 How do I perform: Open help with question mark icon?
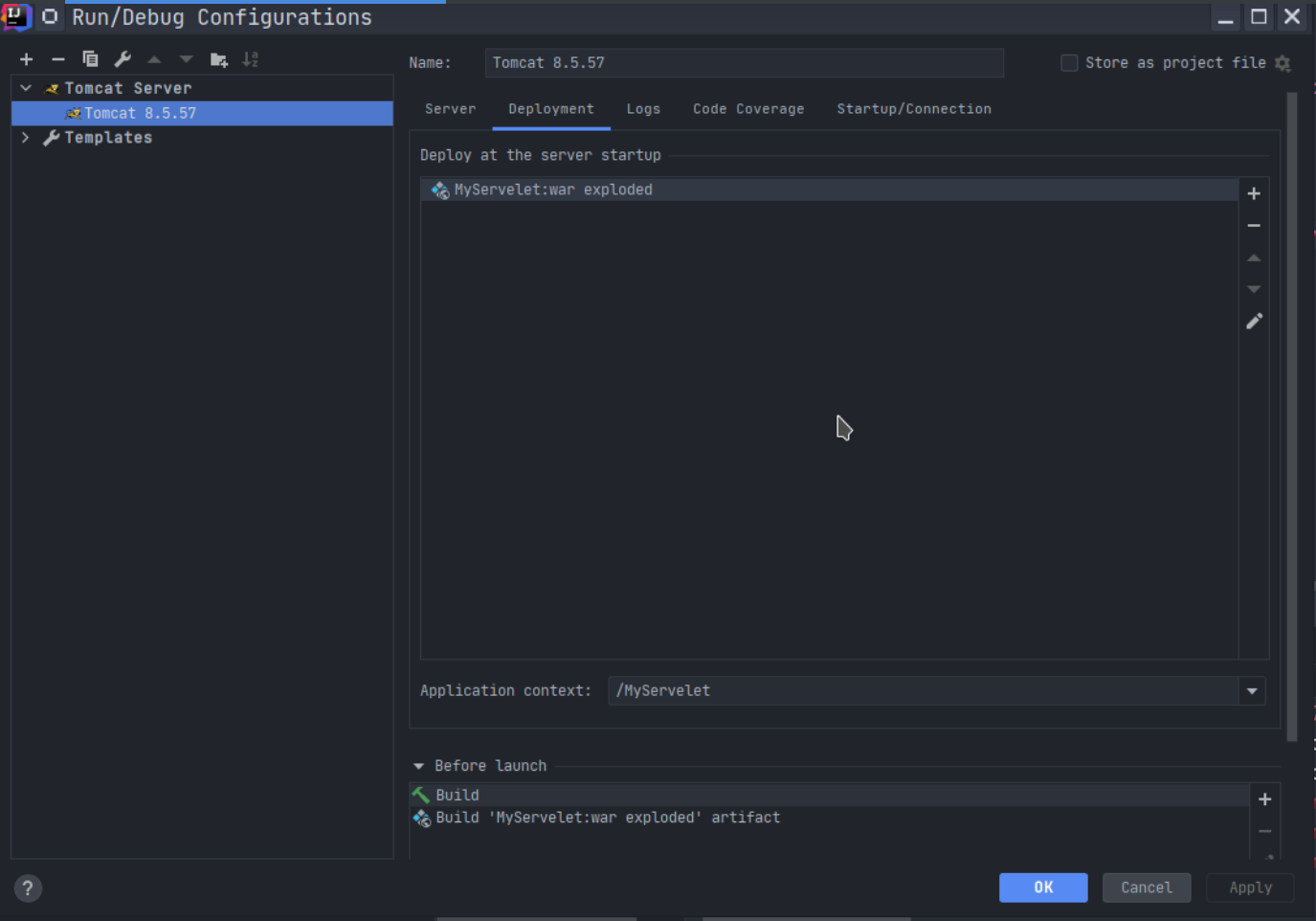(x=28, y=888)
